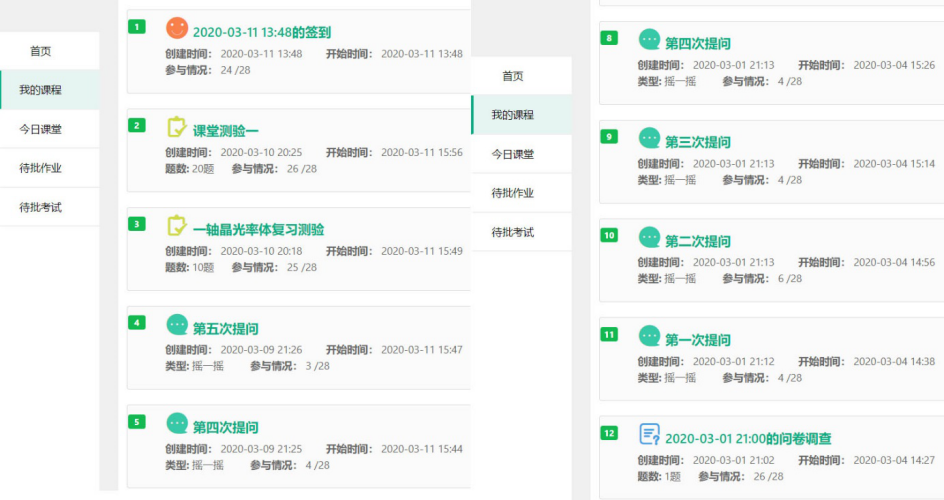Screen dimensions: 944x500
Task: Click green number badge 3
Action: point(137,224)
